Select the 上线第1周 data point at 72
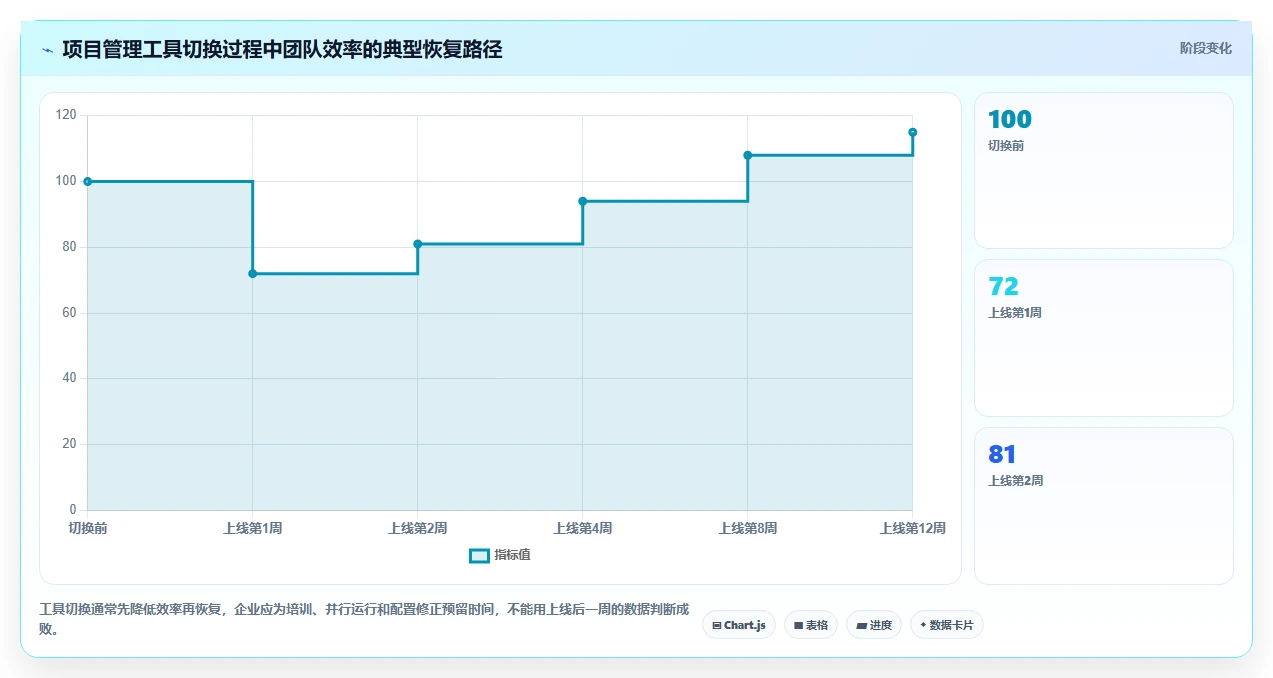This screenshot has width=1273, height=678. tap(252, 273)
